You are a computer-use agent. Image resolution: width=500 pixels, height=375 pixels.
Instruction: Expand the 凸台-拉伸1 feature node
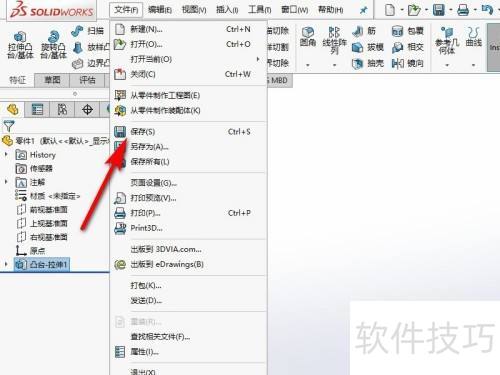pyautogui.click(x=6, y=264)
